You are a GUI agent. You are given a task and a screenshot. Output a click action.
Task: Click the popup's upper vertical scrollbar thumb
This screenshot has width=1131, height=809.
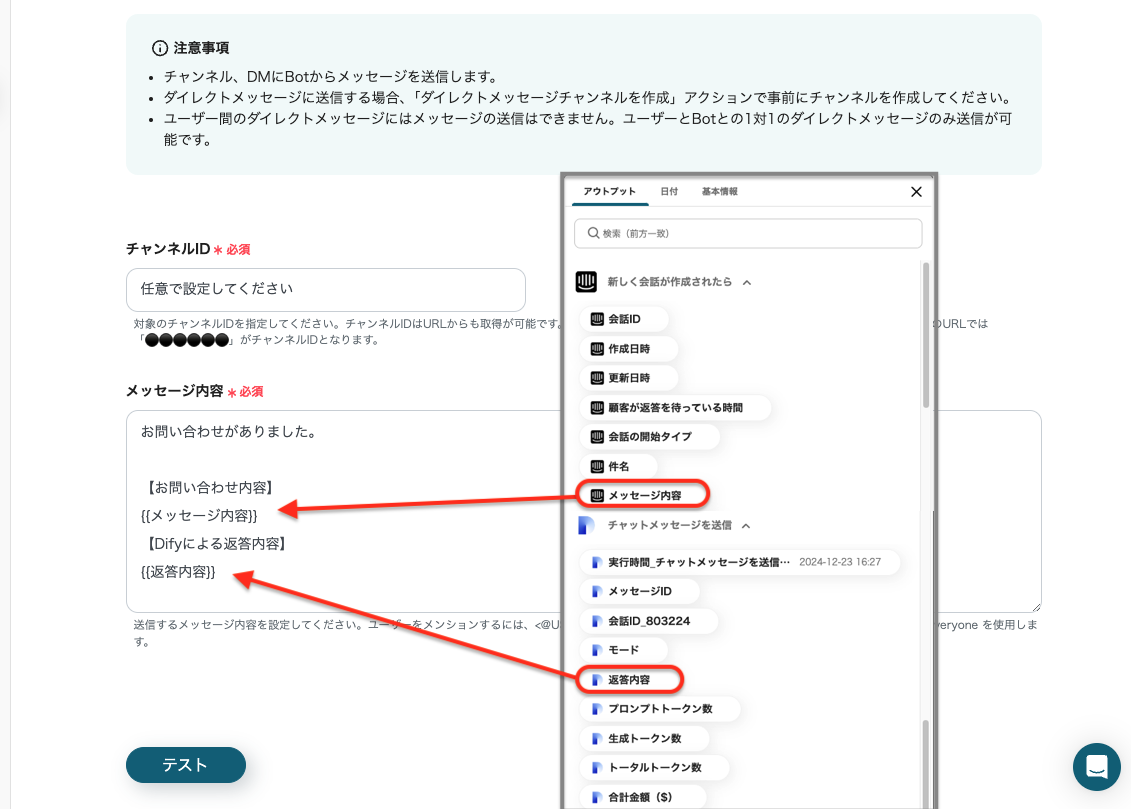click(x=926, y=335)
